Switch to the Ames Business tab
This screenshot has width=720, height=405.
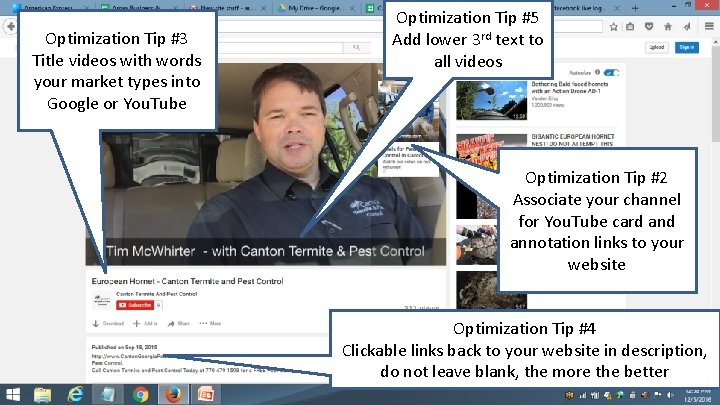[138, 8]
